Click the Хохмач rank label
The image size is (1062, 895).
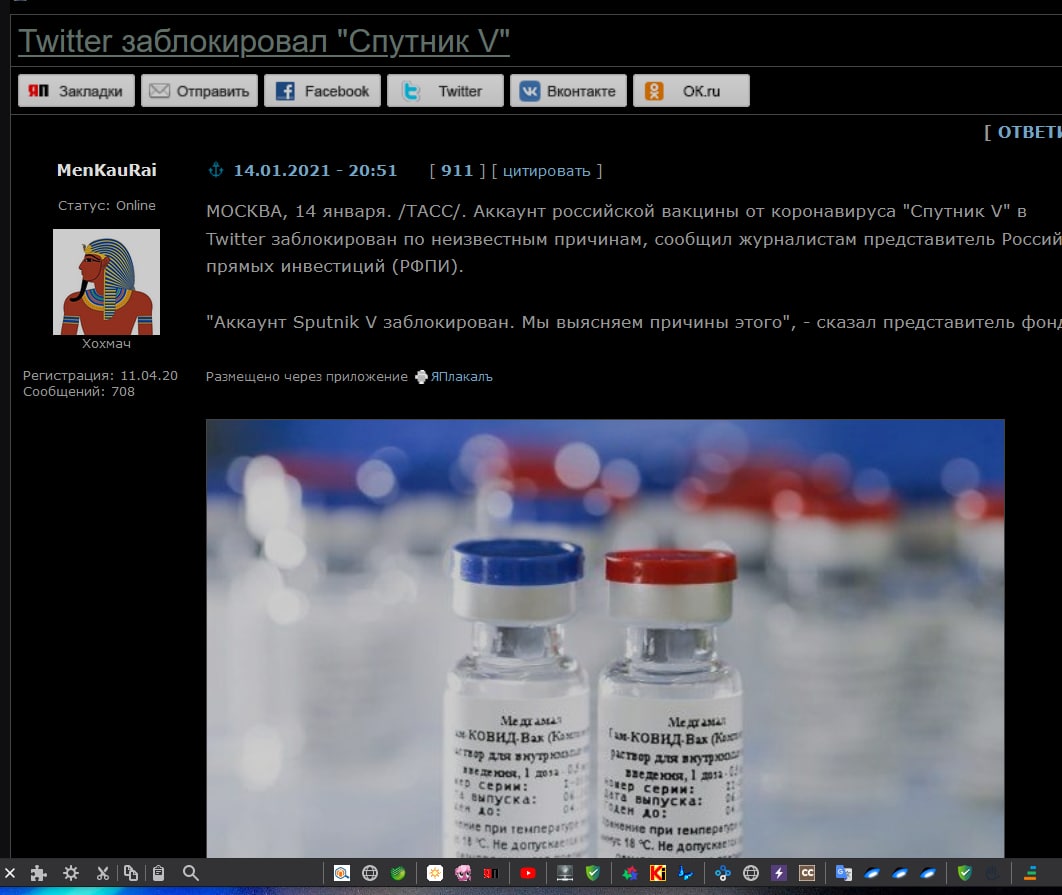[x=106, y=344]
